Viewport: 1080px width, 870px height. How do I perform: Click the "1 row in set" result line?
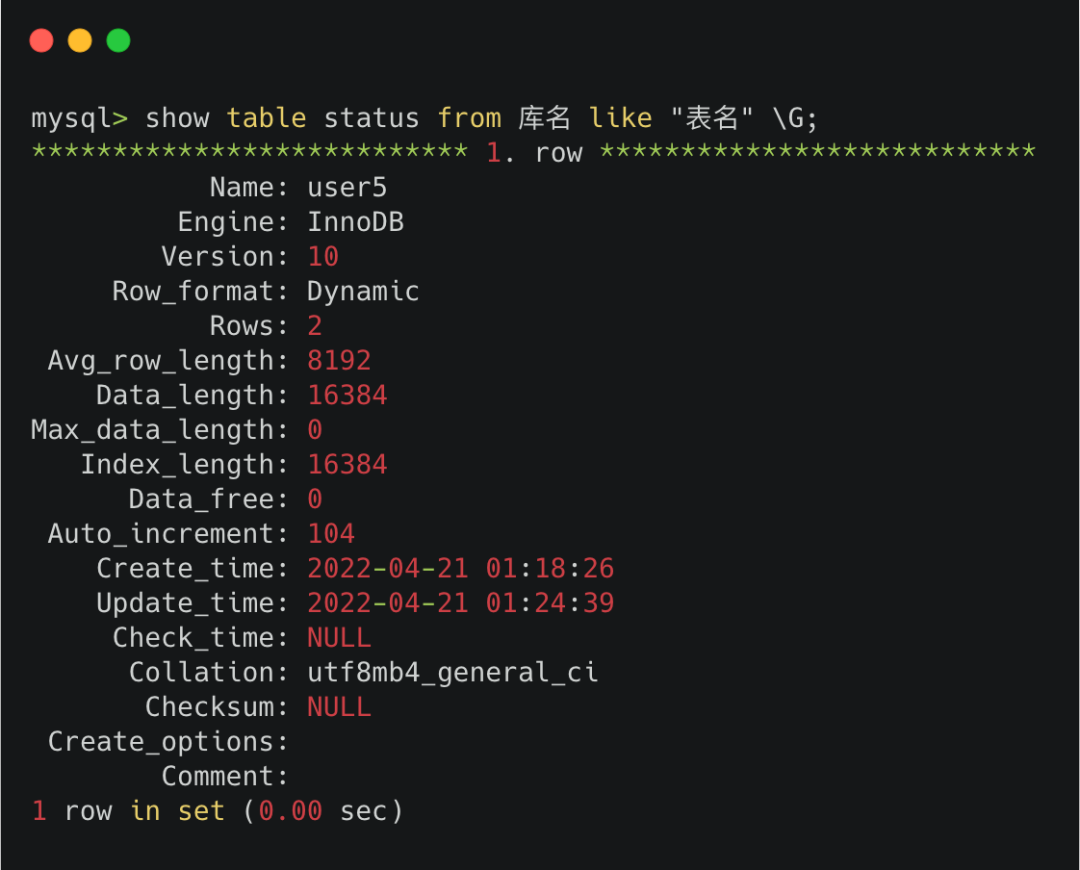pyautogui.click(x=217, y=811)
